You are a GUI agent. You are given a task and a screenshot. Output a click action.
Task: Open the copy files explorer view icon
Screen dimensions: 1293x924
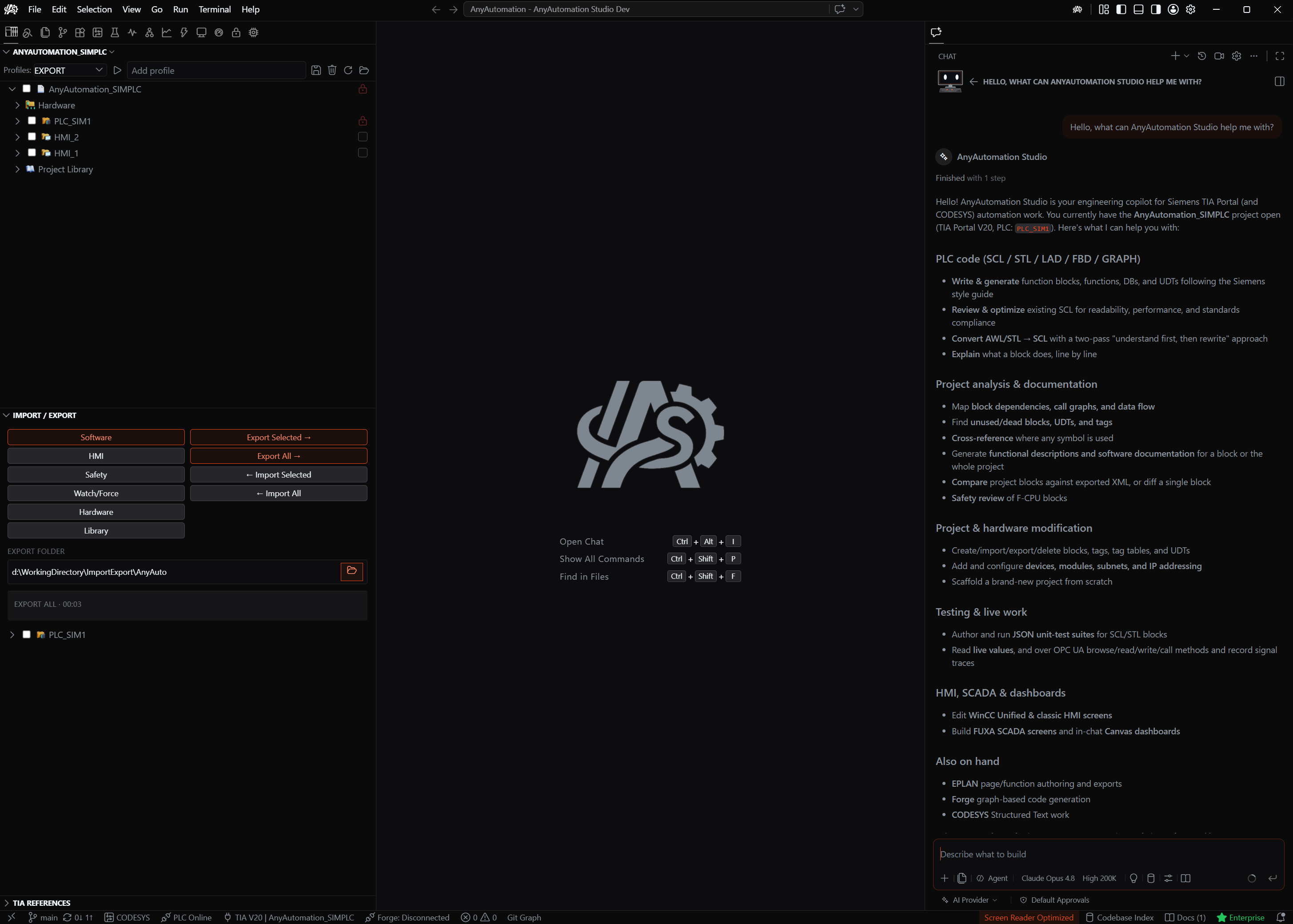point(45,32)
